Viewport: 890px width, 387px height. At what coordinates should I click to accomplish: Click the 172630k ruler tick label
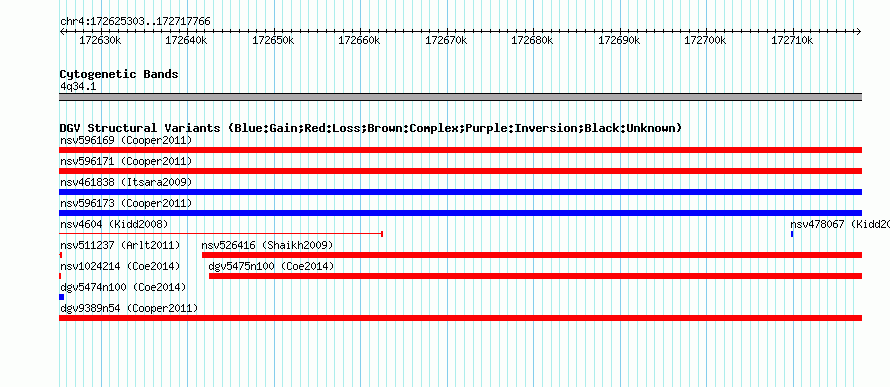(100, 41)
